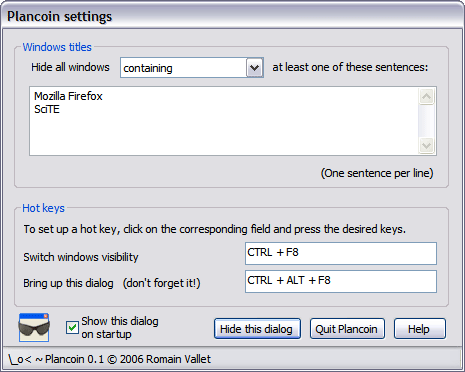Screen dimensions: 465x372
Task: Click the Show this dialog on startup label
Action: click(120, 327)
